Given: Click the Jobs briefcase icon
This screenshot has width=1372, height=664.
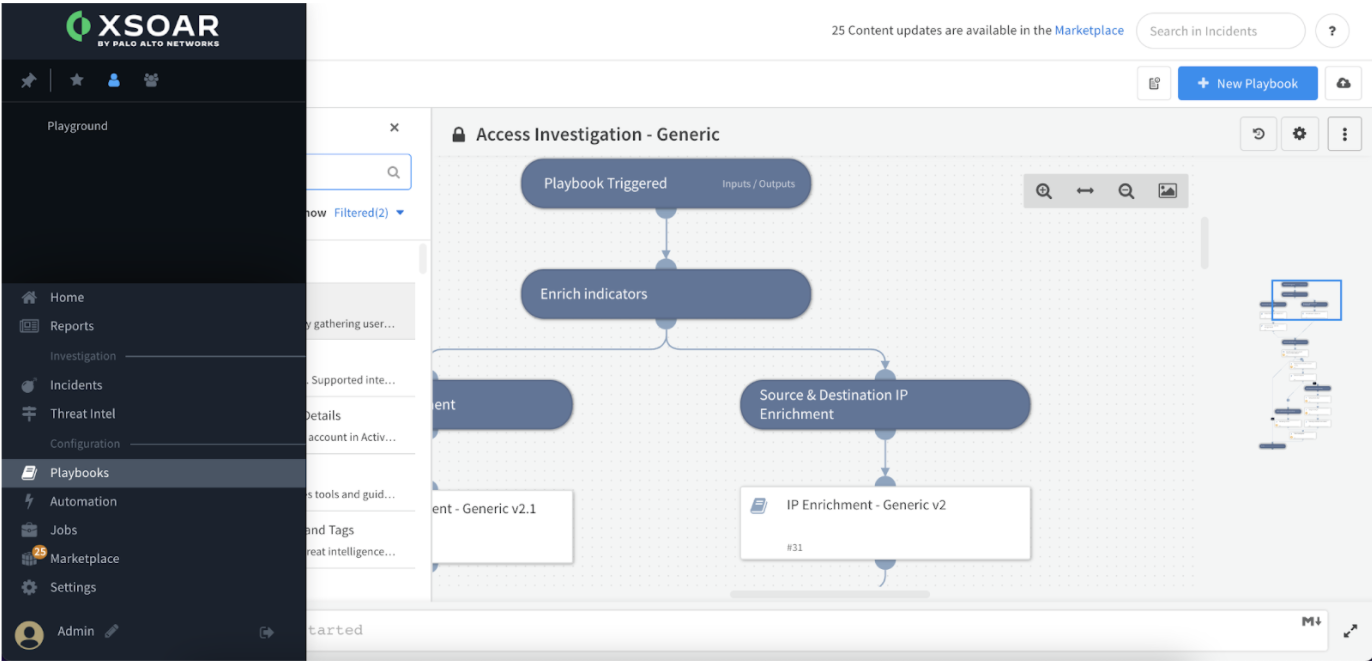Looking at the screenshot, I should (29, 530).
